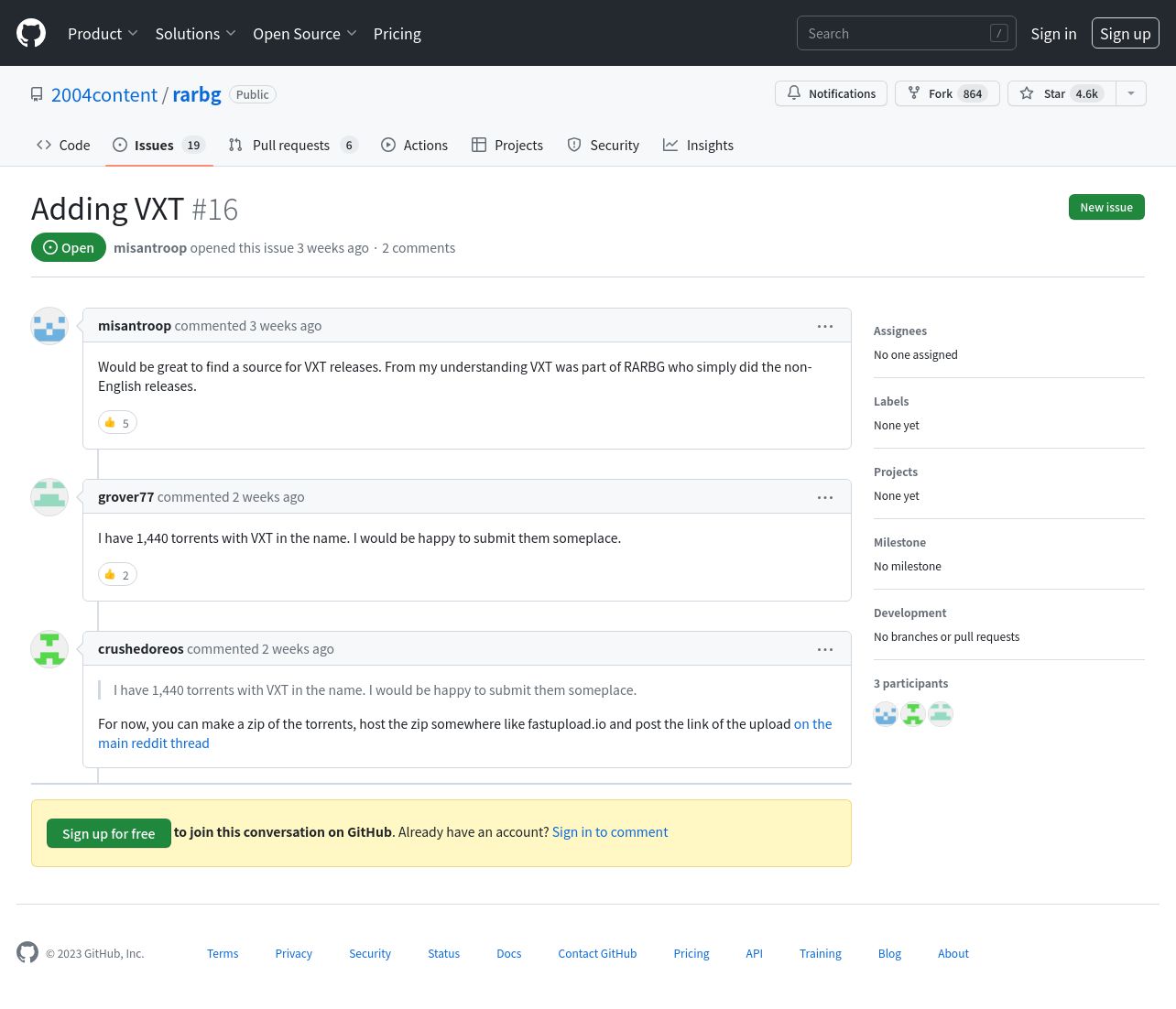Click the Sign in link

tap(1053, 33)
